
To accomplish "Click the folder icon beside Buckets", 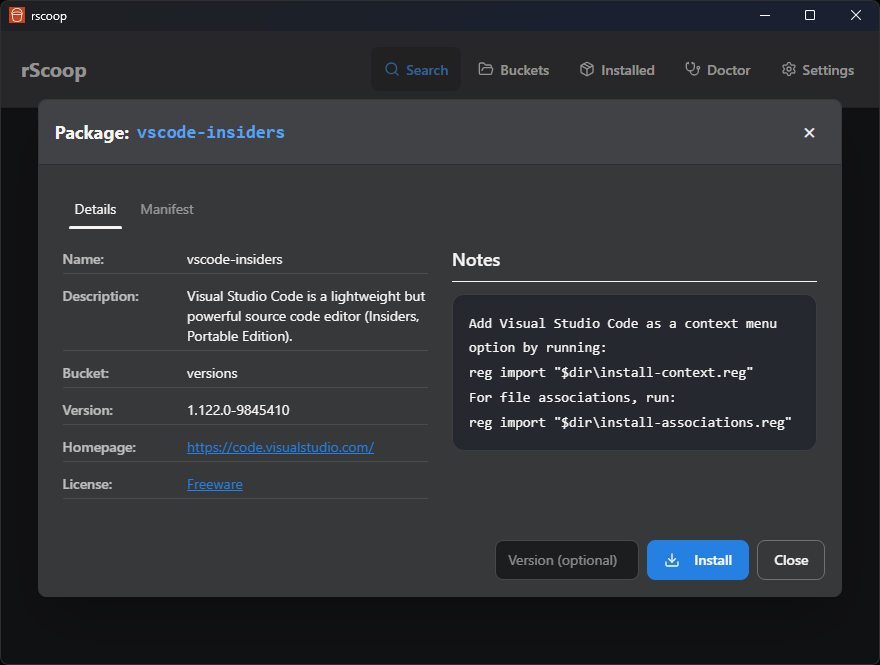I will [485, 69].
